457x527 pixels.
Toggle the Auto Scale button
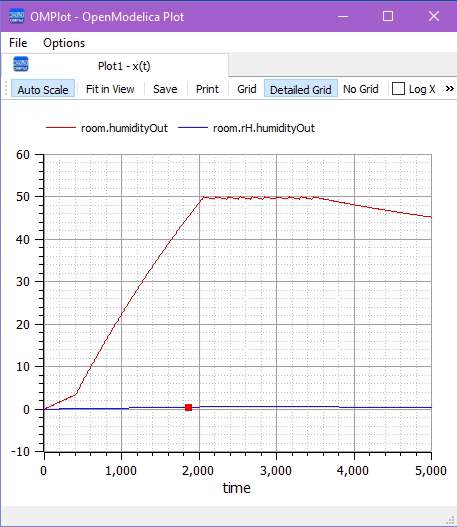[43, 89]
